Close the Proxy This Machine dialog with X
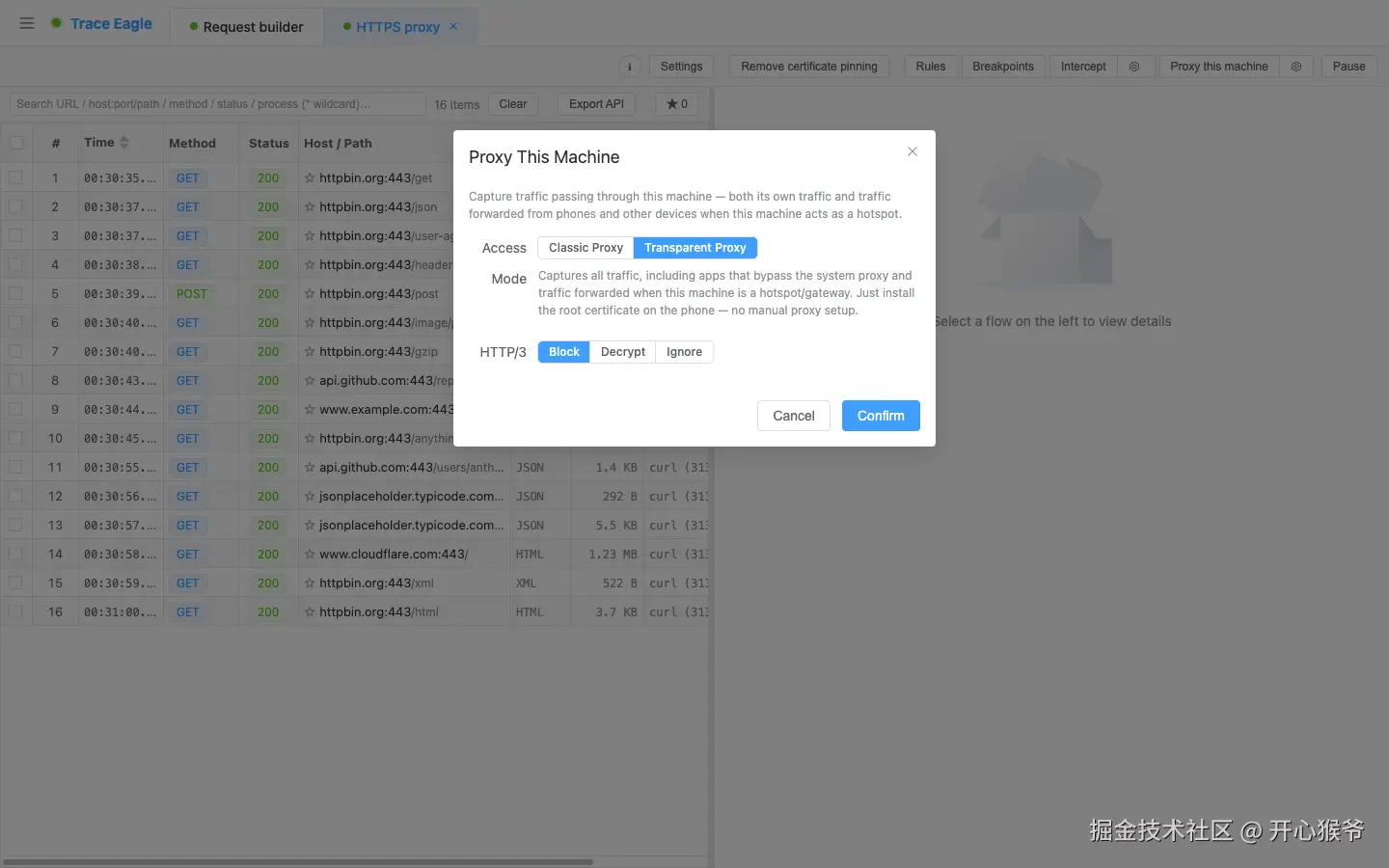Image resolution: width=1389 pixels, height=868 pixels. coord(912,151)
